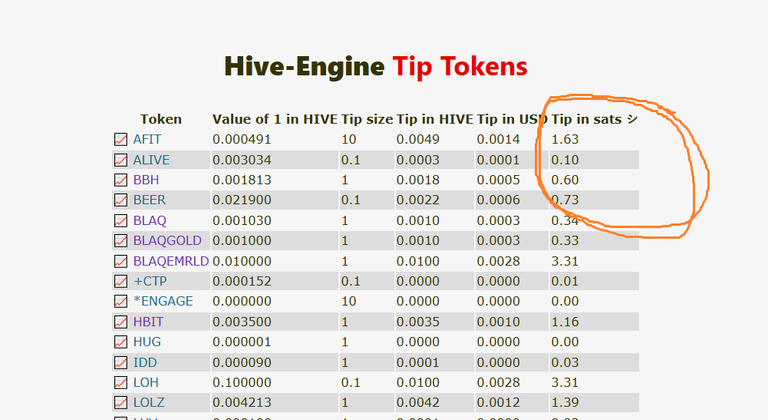
Task: Open the *ENGAGE token link
Action: point(163,301)
